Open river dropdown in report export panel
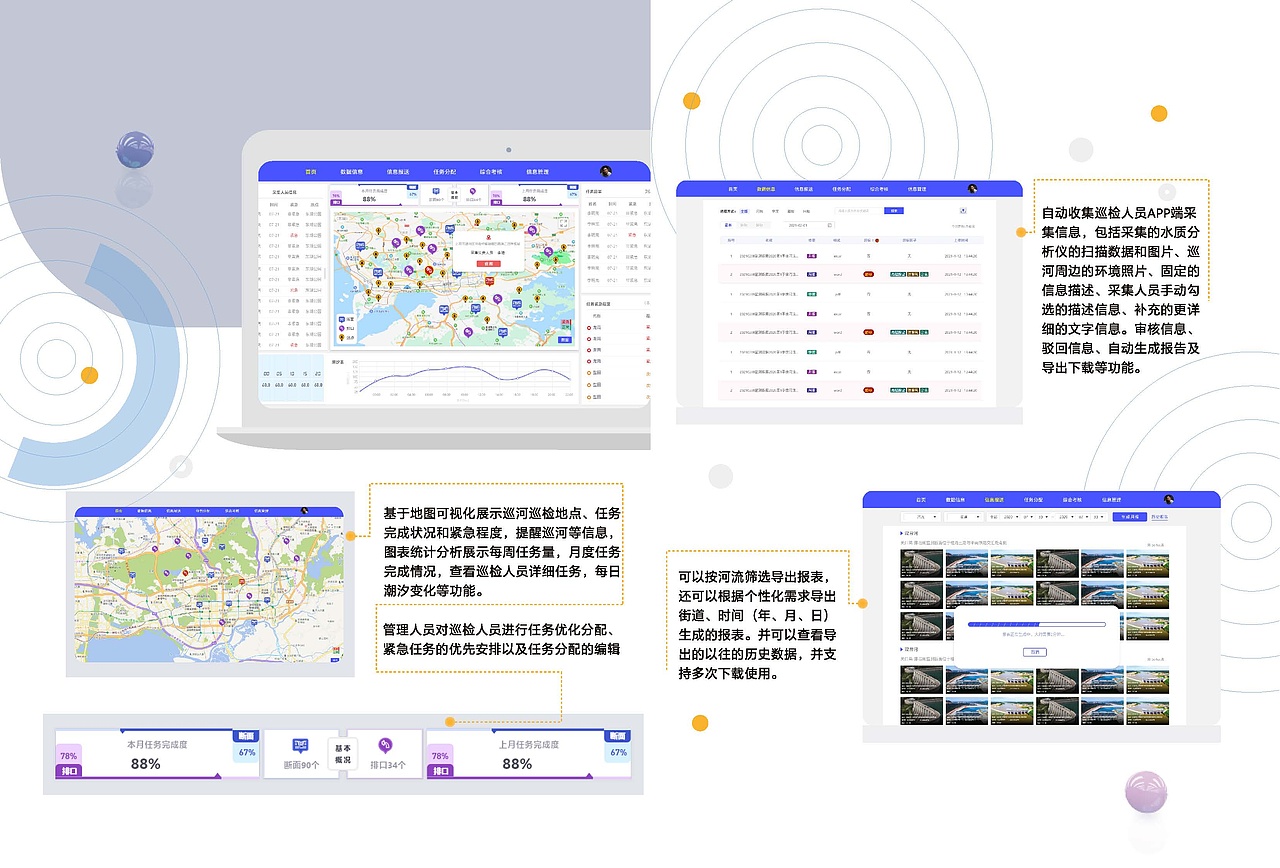 pos(921,517)
